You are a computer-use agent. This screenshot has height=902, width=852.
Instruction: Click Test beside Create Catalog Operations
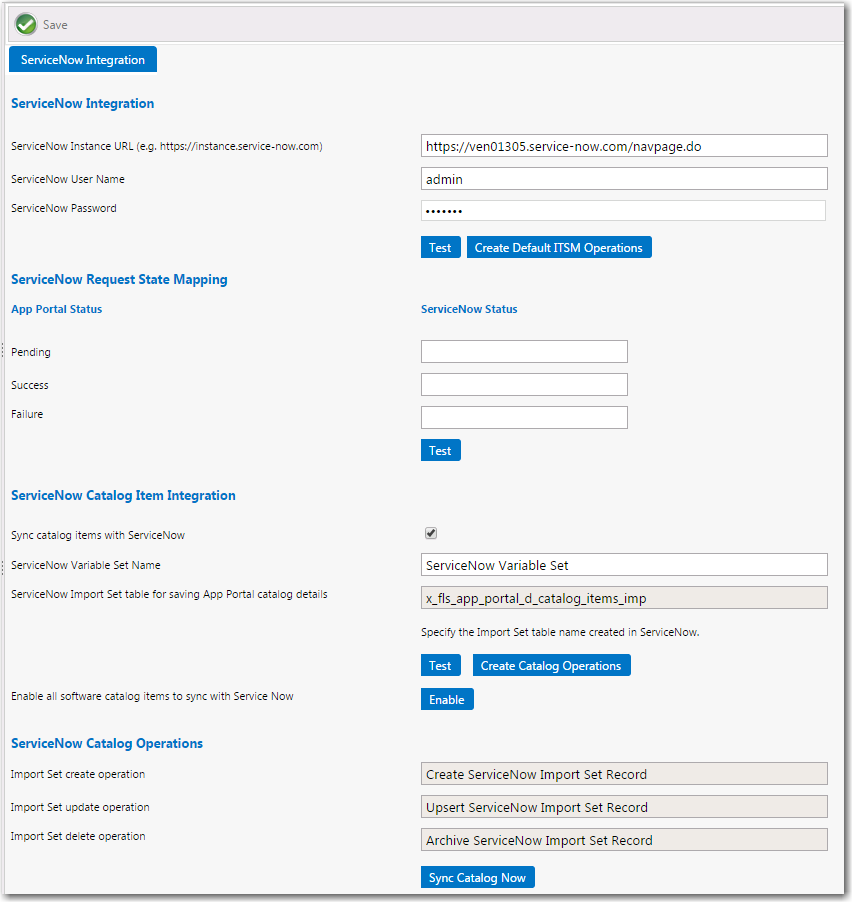pos(441,665)
